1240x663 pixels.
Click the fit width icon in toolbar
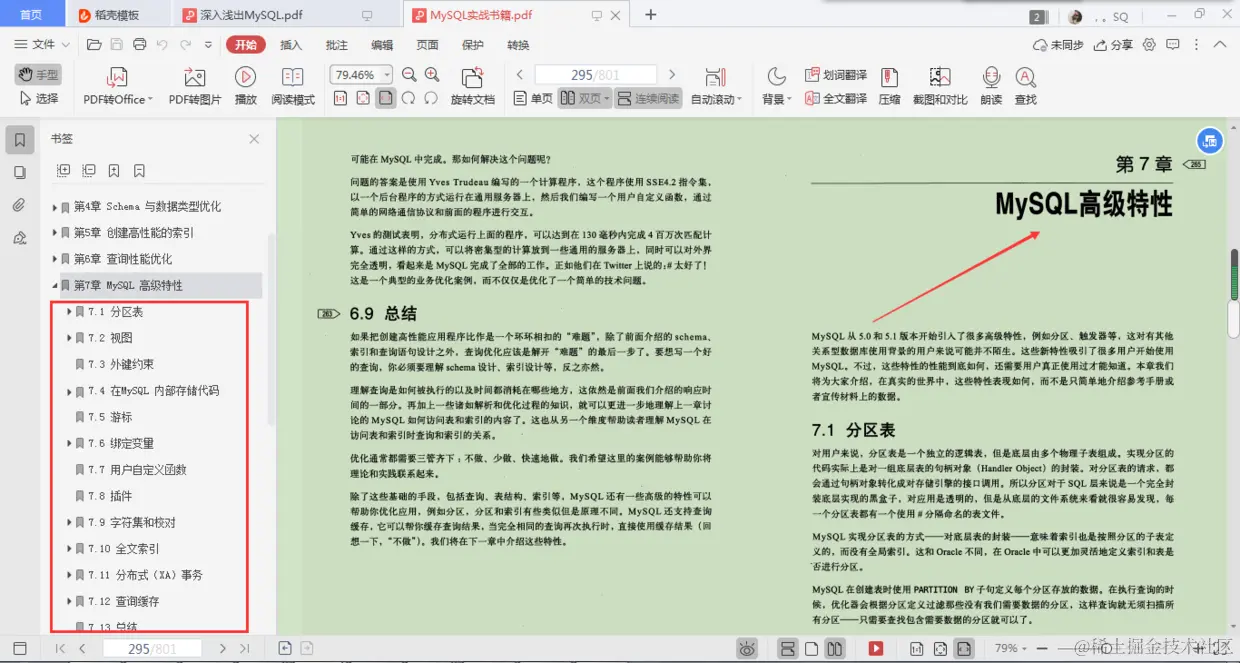(x=386, y=98)
